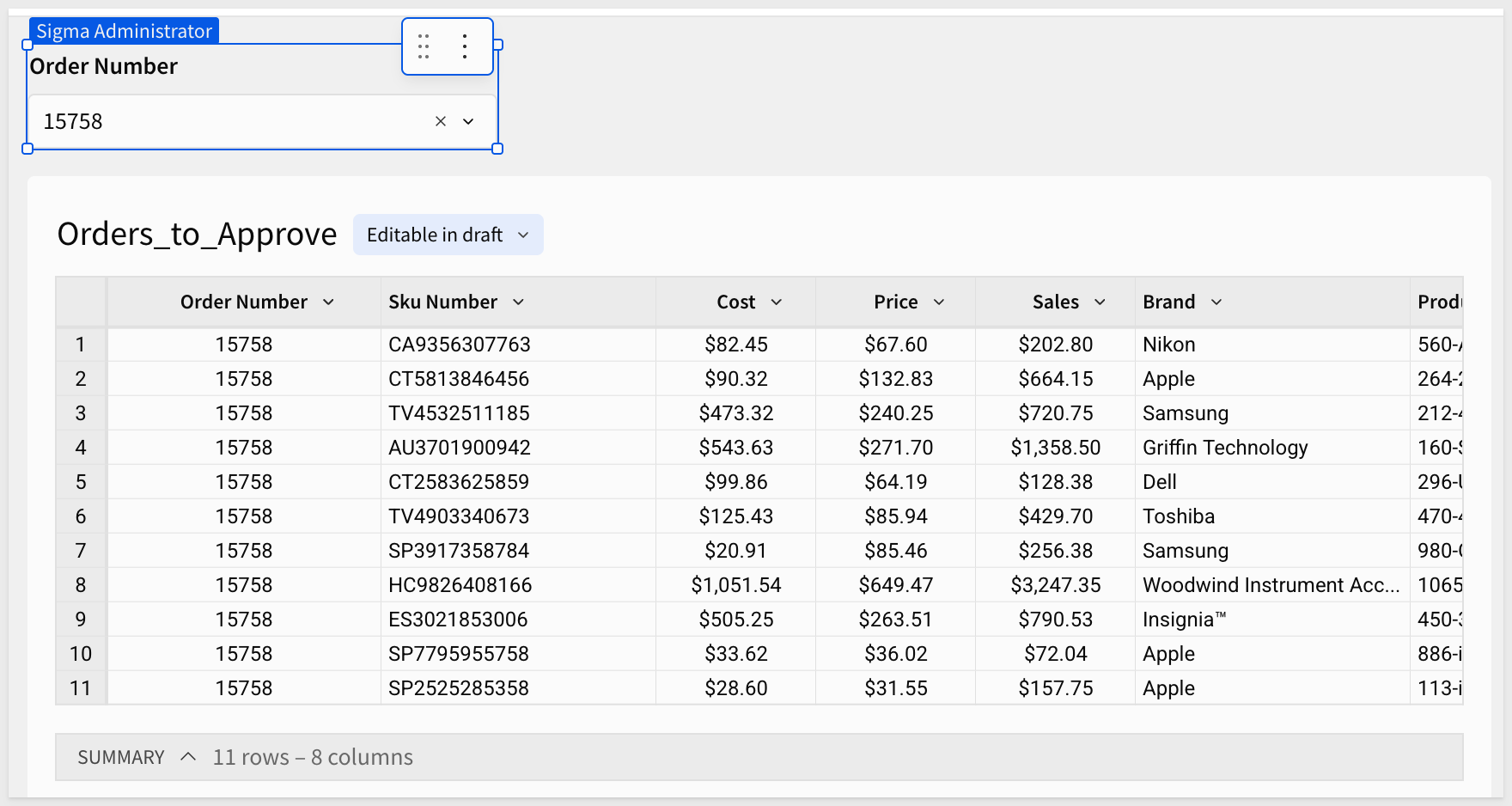Click the Griffin Technology brand cell

1225,448
